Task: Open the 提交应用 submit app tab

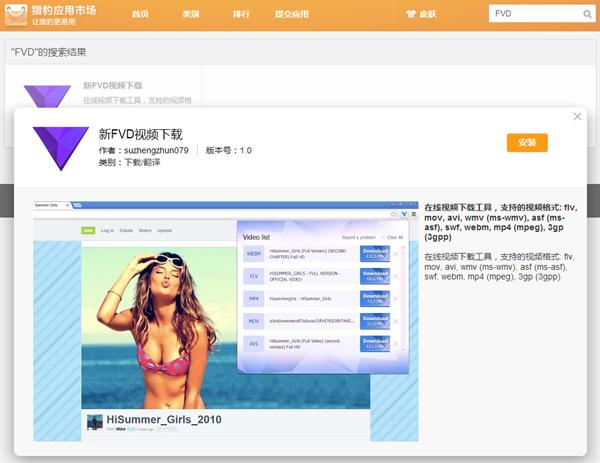Action: click(292, 14)
